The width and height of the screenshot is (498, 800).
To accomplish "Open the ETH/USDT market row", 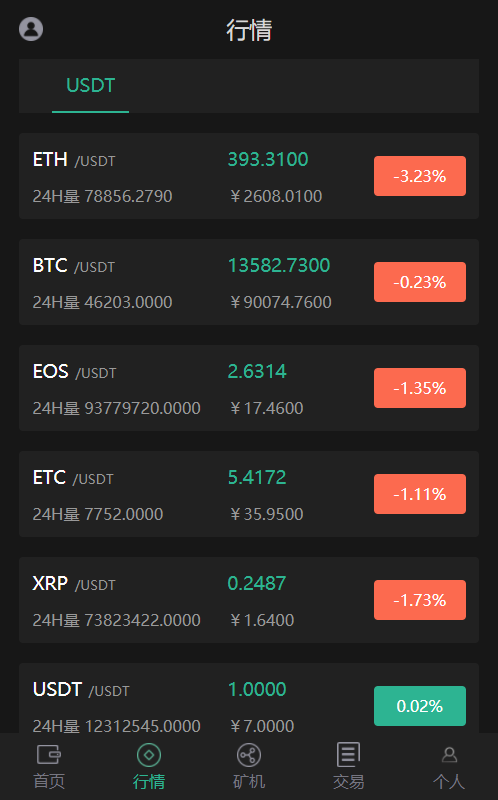I will [249, 176].
